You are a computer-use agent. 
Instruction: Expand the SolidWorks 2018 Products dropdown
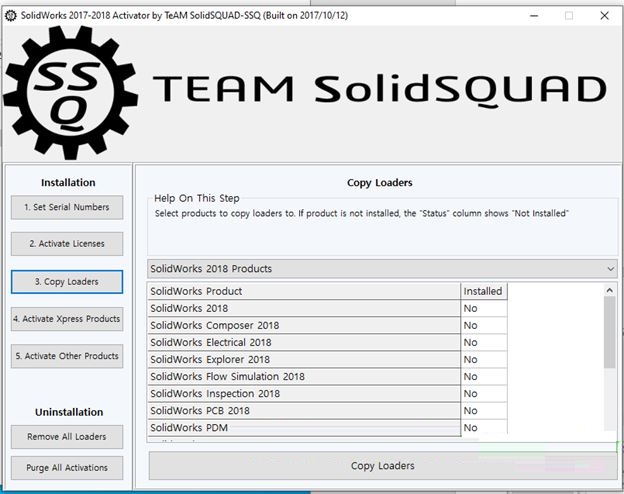point(382,269)
